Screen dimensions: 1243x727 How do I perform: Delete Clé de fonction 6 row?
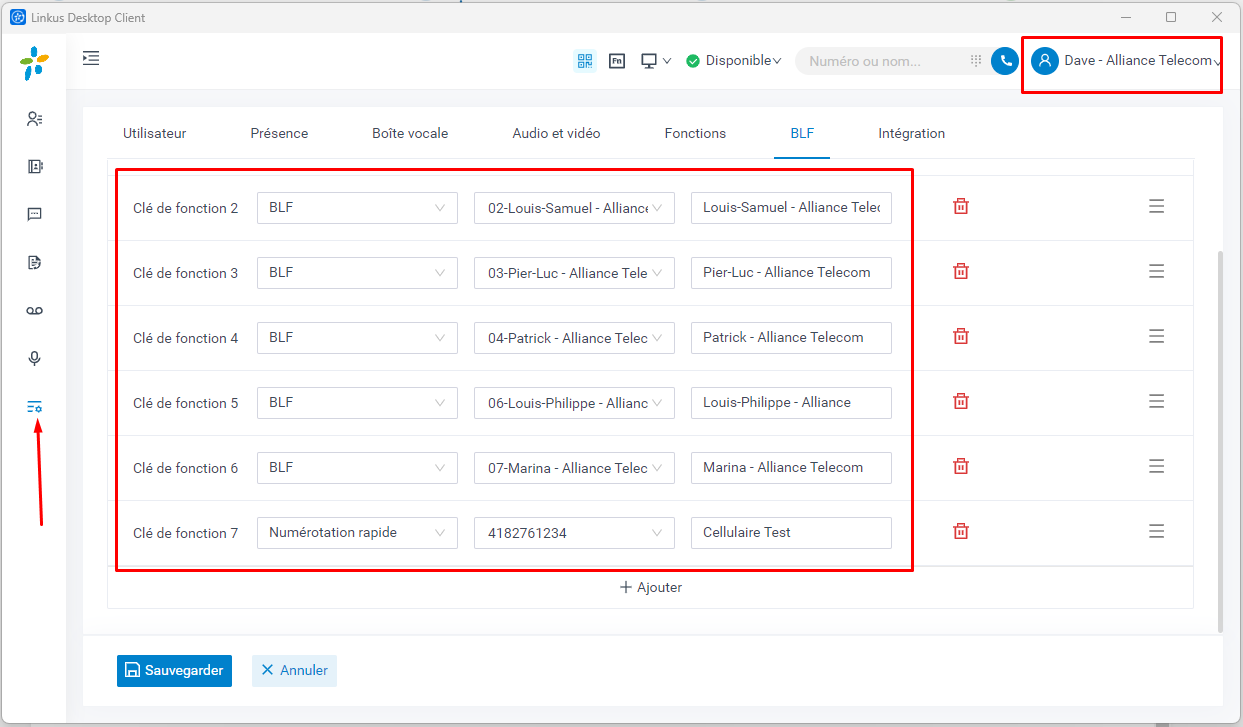(961, 466)
